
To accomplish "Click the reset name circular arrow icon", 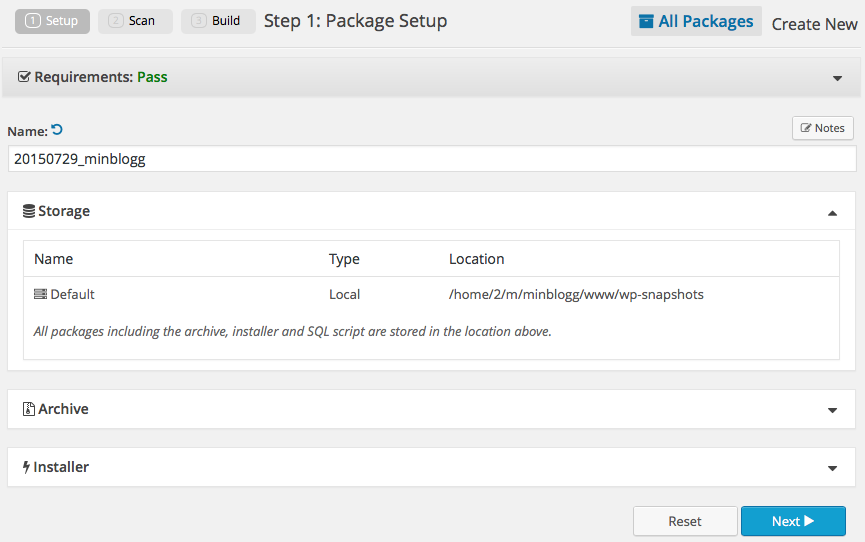I will (57, 130).
